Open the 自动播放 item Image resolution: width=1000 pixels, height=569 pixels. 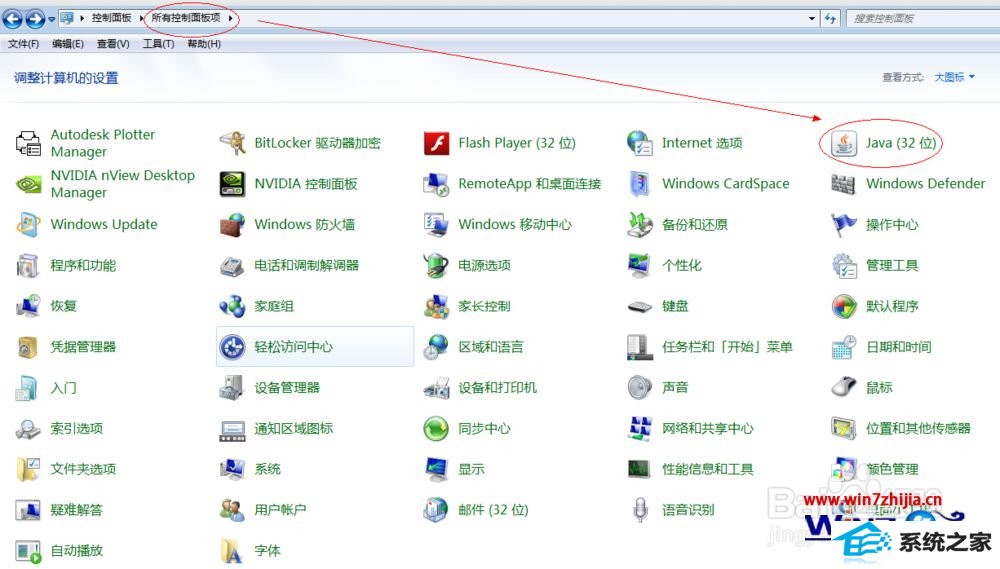[x=59, y=551]
